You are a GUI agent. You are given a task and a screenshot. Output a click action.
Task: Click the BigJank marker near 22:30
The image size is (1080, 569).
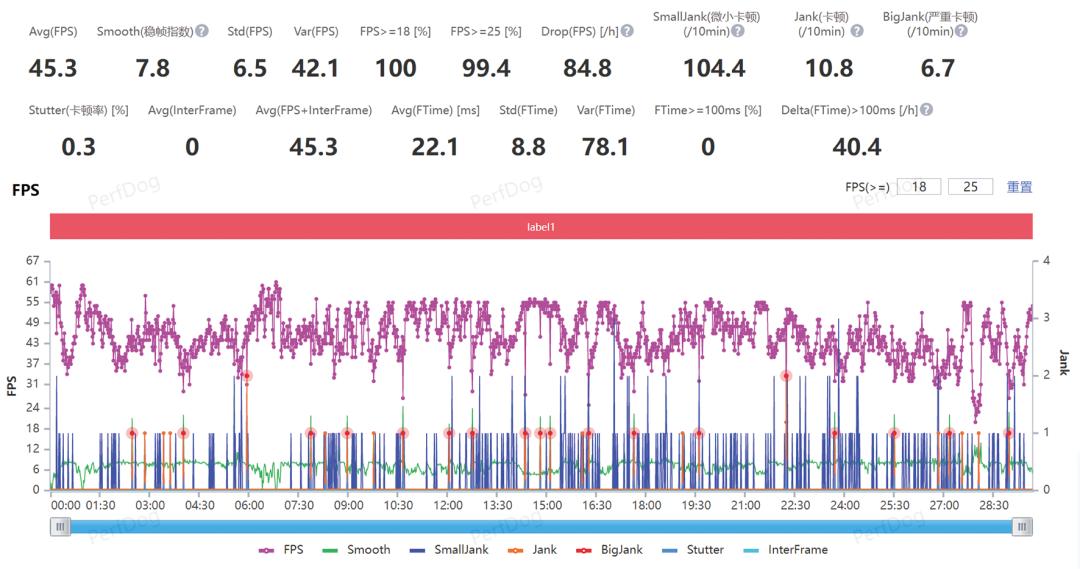(787, 376)
